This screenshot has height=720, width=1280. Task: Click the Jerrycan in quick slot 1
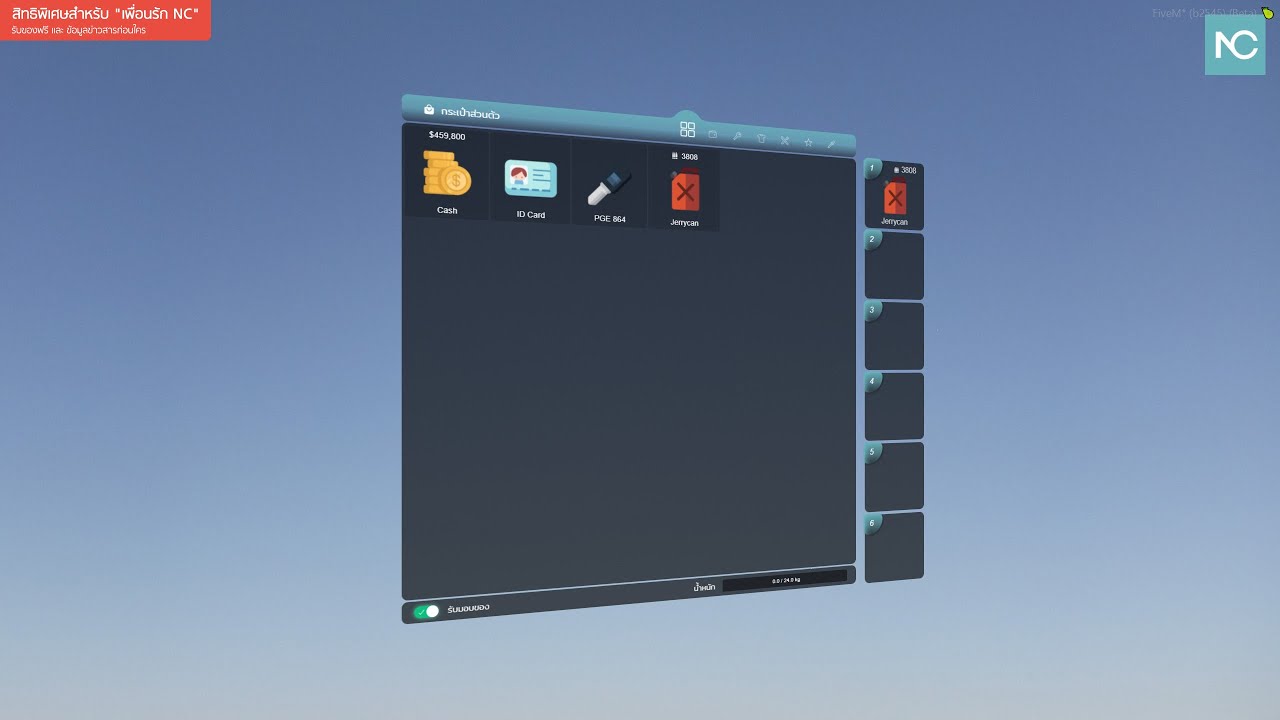[894, 195]
